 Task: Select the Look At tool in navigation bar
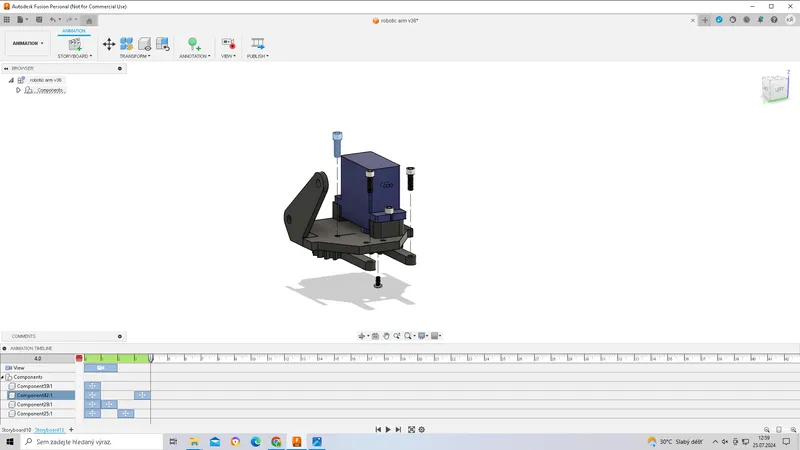(376, 336)
